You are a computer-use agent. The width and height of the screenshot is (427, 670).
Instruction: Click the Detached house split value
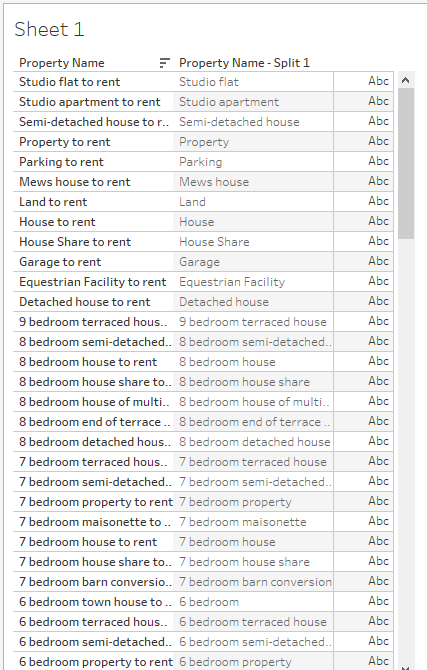click(x=224, y=302)
